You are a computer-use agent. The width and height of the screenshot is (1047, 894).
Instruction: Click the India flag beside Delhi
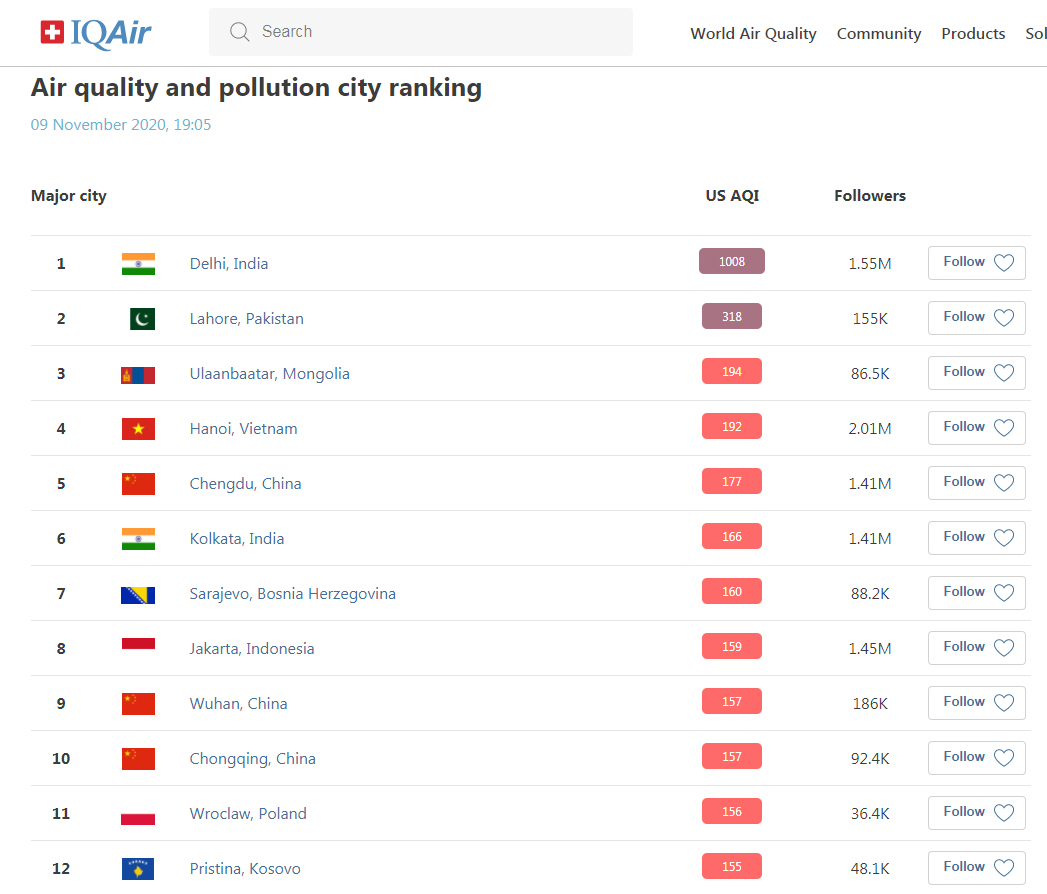138,264
